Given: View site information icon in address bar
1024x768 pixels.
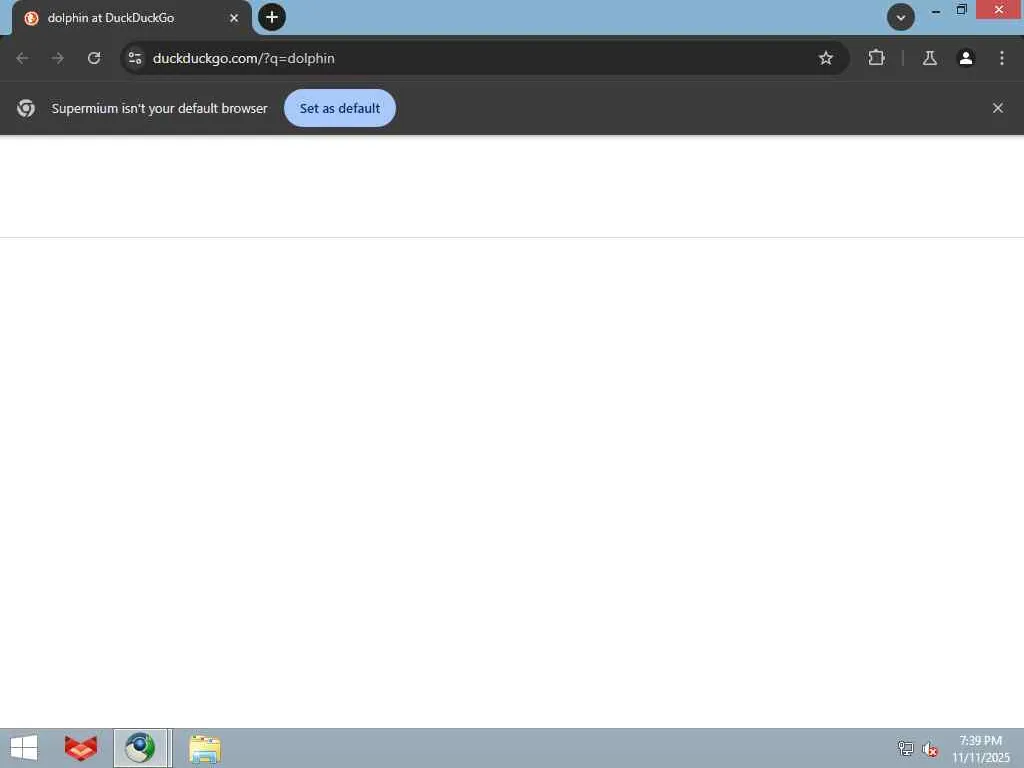Looking at the screenshot, I should (135, 58).
